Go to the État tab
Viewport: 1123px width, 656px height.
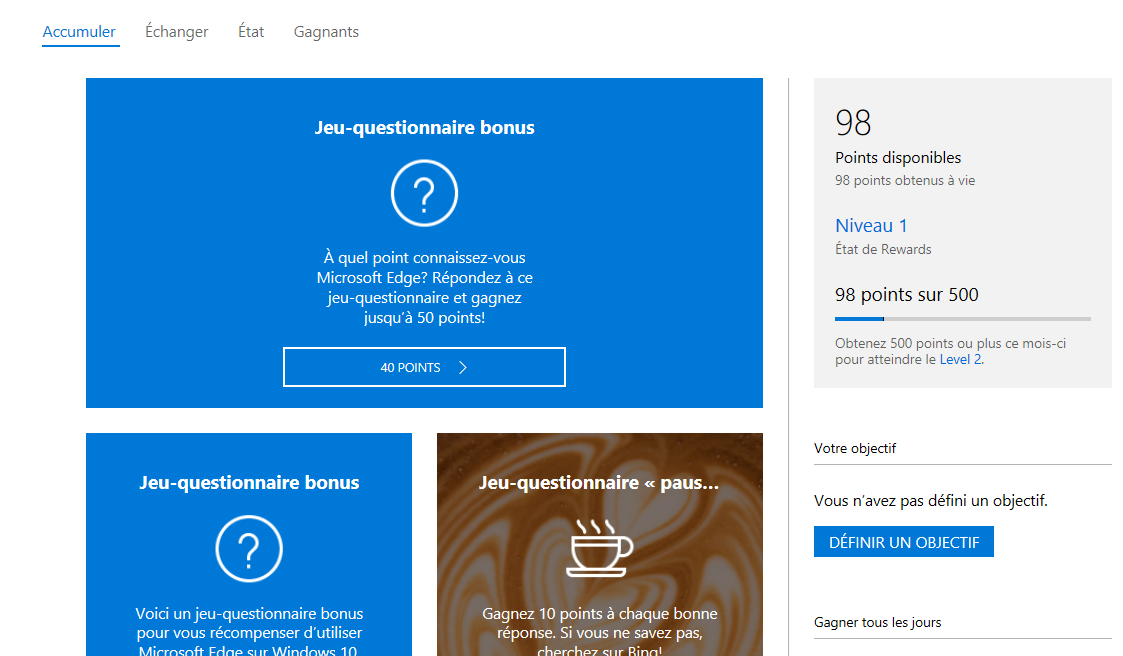point(251,32)
